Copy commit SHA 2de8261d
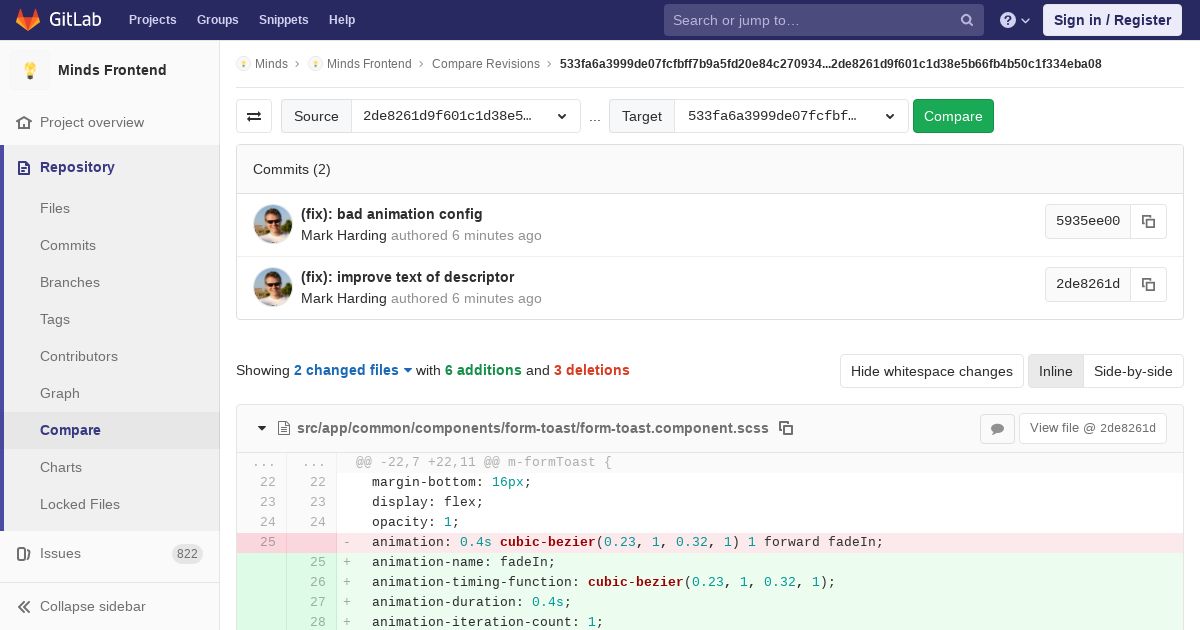This screenshot has height=630, width=1200. [1148, 285]
